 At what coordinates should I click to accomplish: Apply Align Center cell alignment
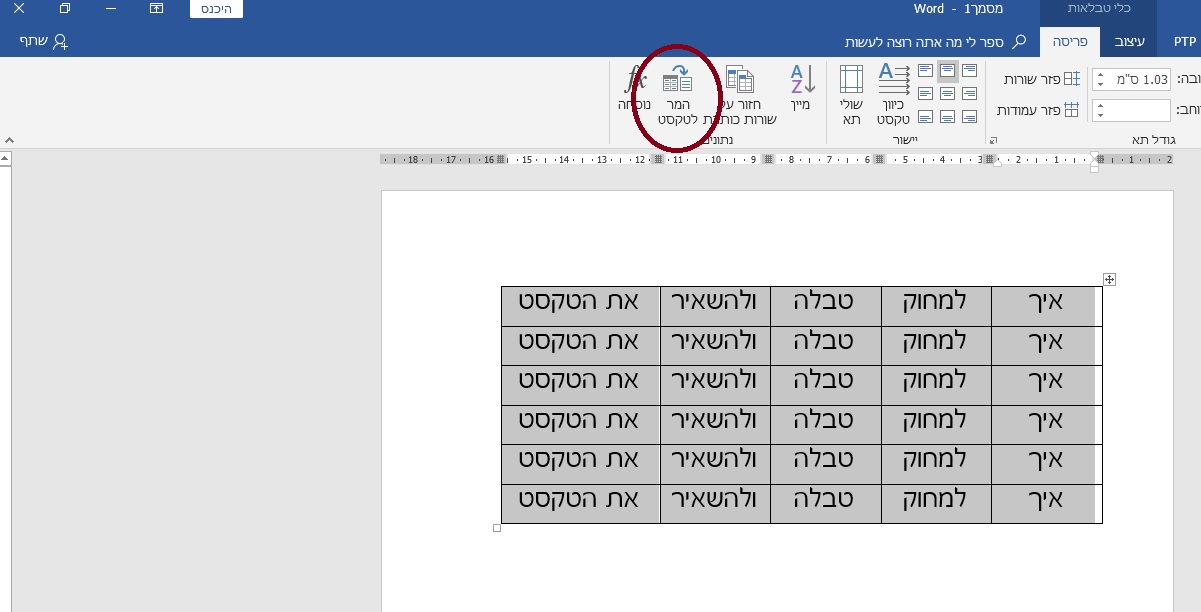click(x=947, y=95)
